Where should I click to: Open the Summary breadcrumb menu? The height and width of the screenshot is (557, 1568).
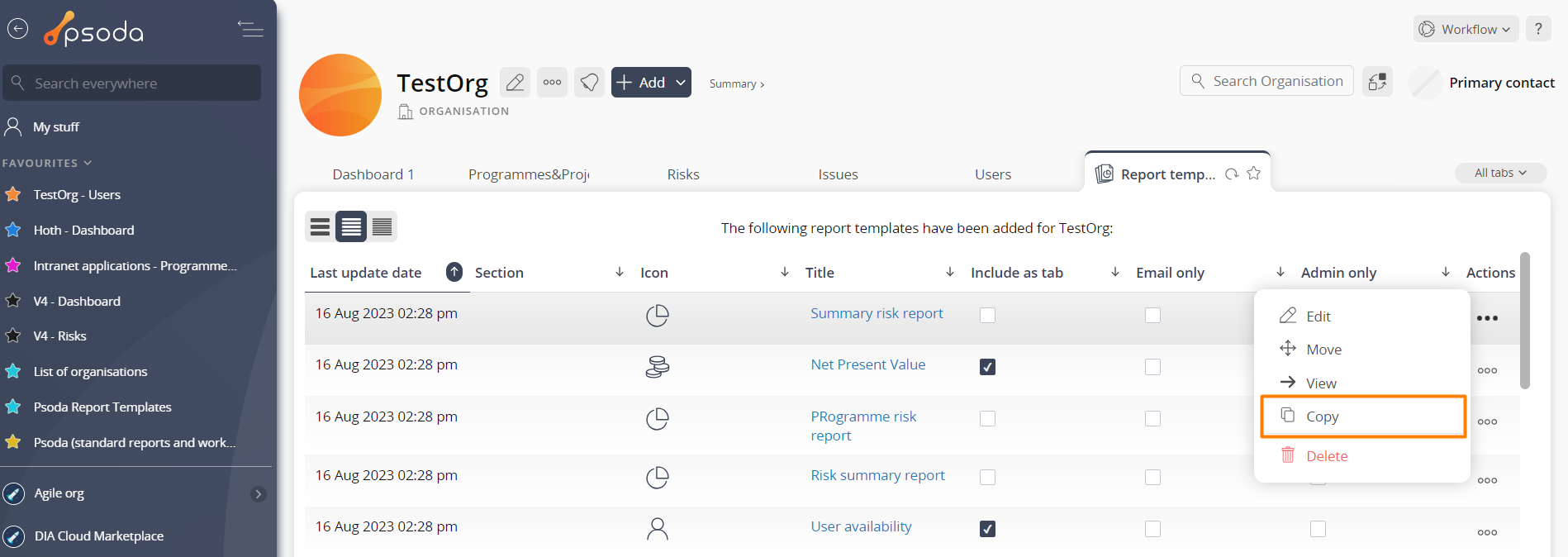coord(736,83)
